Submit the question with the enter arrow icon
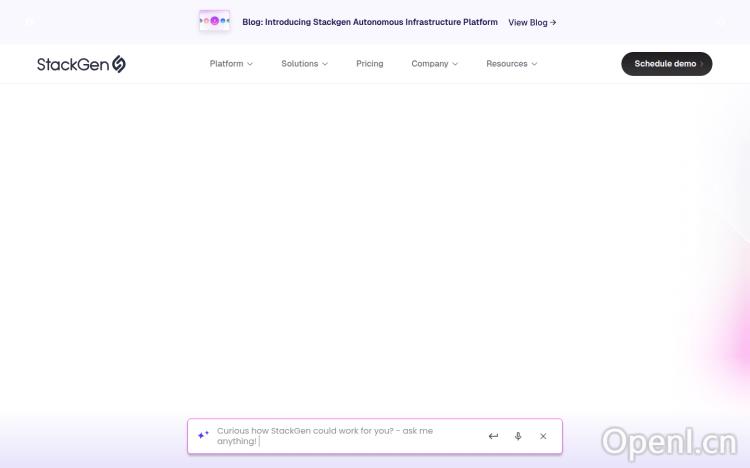Viewport: 750px width, 468px height. [493, 436]
